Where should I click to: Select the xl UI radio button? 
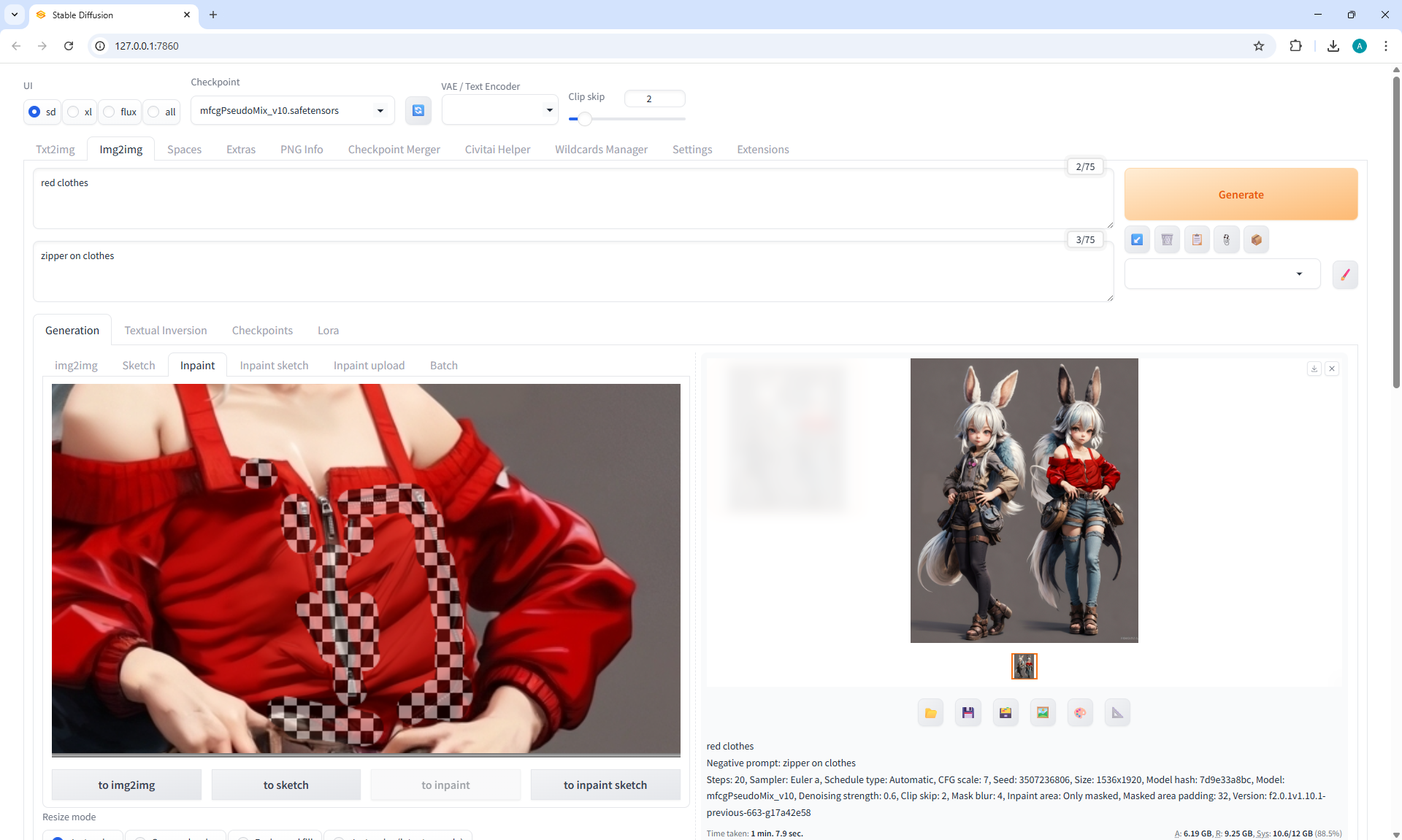coord(74,112)
